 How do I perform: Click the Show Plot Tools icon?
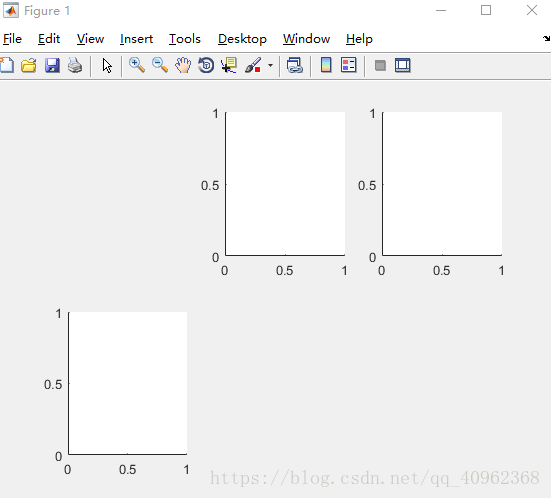click(403, 65)
